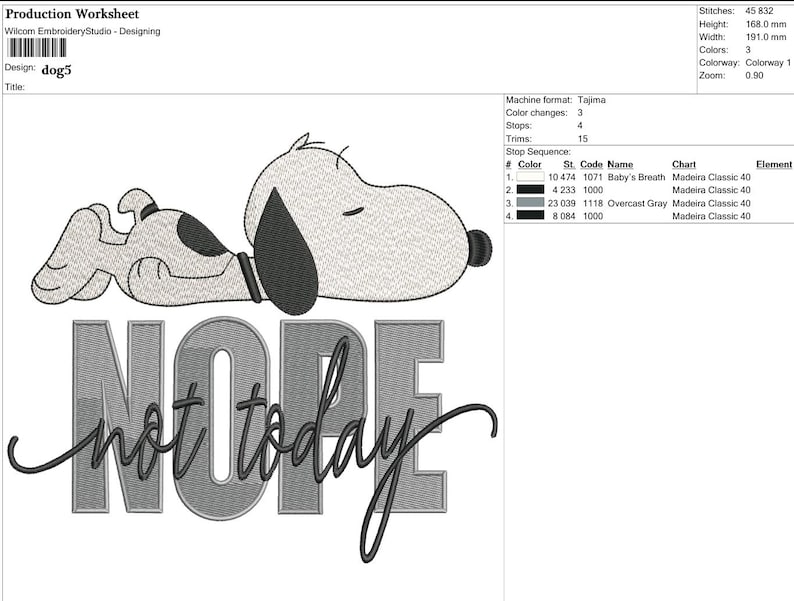Click 'Madeira Classic 40' in row 1

pos(711,177)
